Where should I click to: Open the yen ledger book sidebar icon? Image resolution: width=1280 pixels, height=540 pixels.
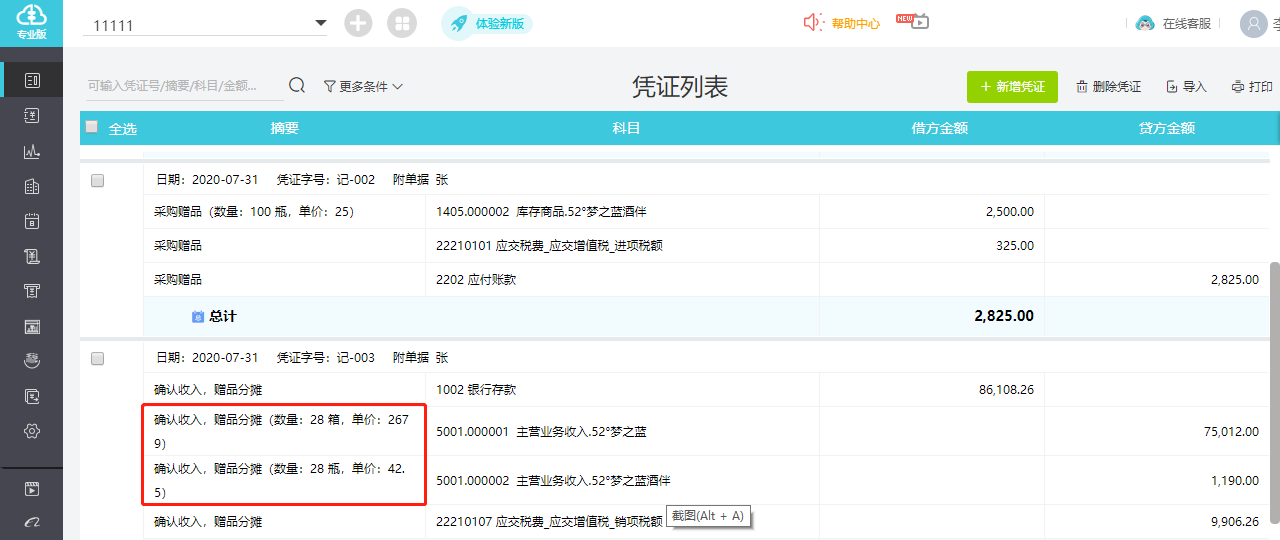pos(32,116)
